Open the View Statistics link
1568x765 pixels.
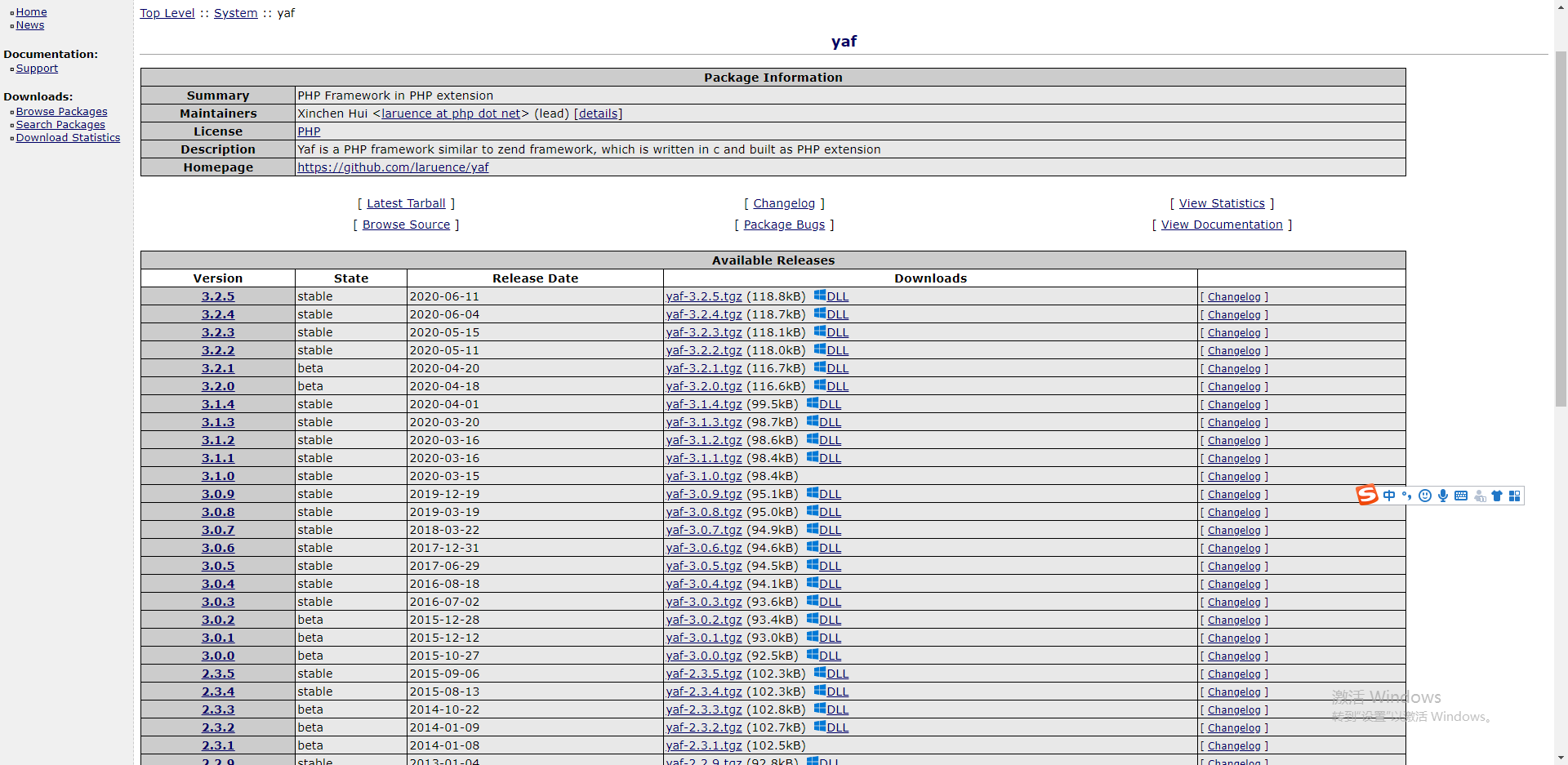(1222, 203)
